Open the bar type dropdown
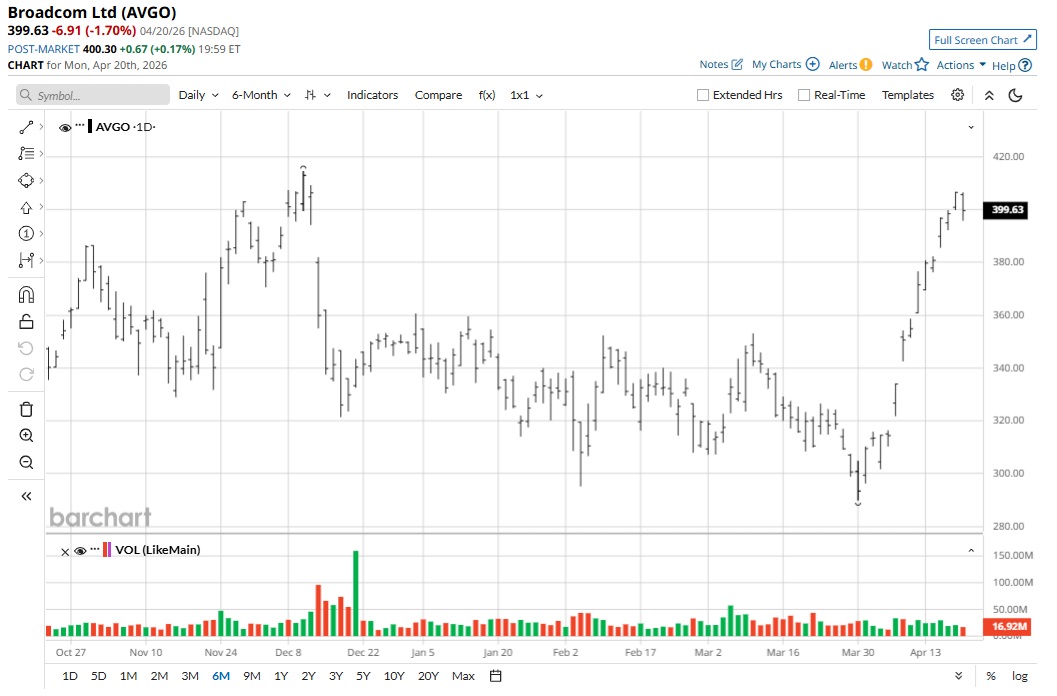 pyautogui.click(x=318, y=95)
